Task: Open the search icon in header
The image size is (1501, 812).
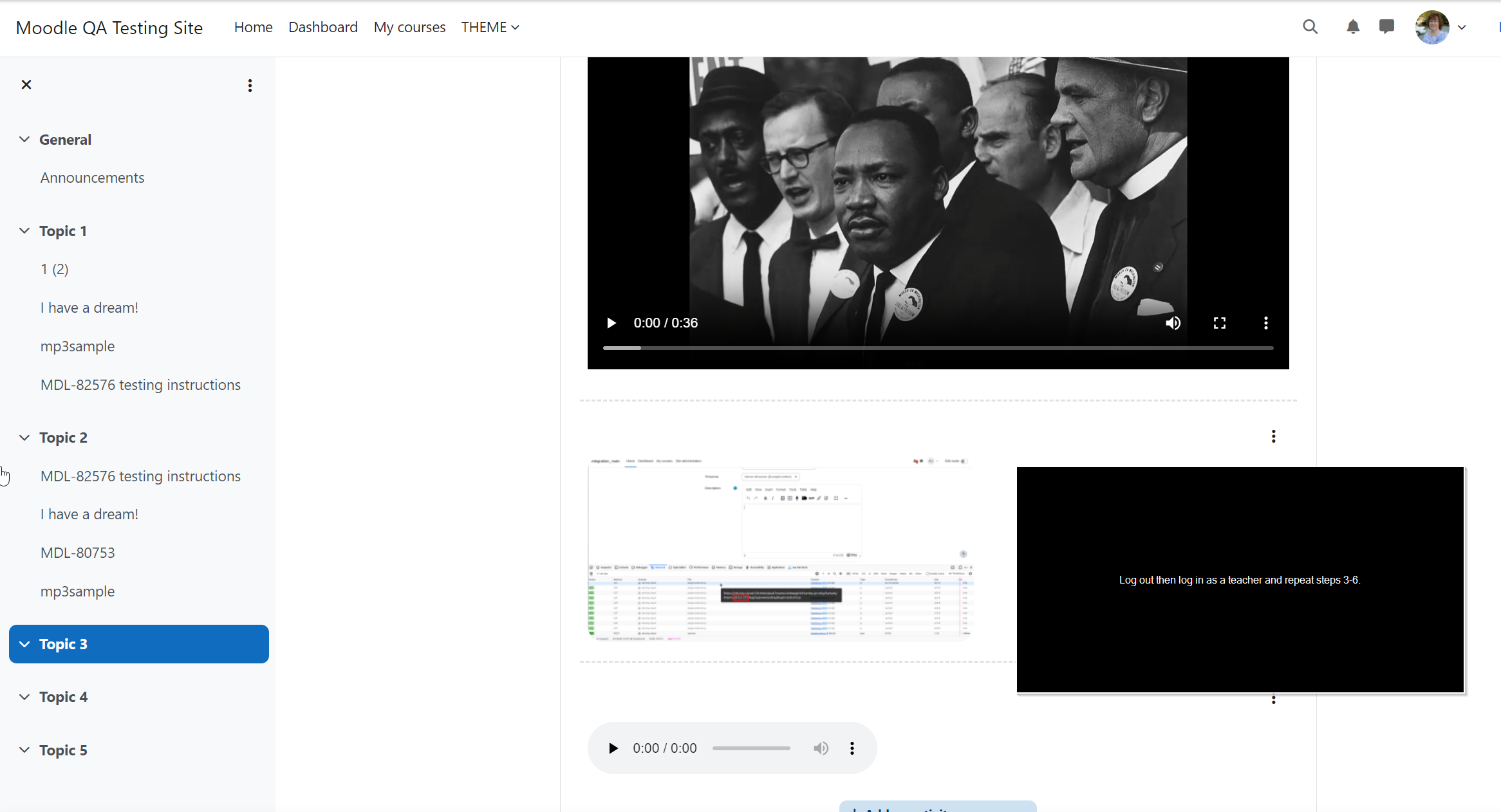Action: (1310, 27)
